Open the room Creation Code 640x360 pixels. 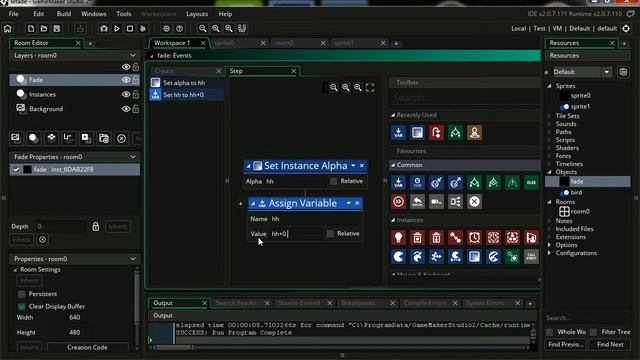[x=87, y=347]
